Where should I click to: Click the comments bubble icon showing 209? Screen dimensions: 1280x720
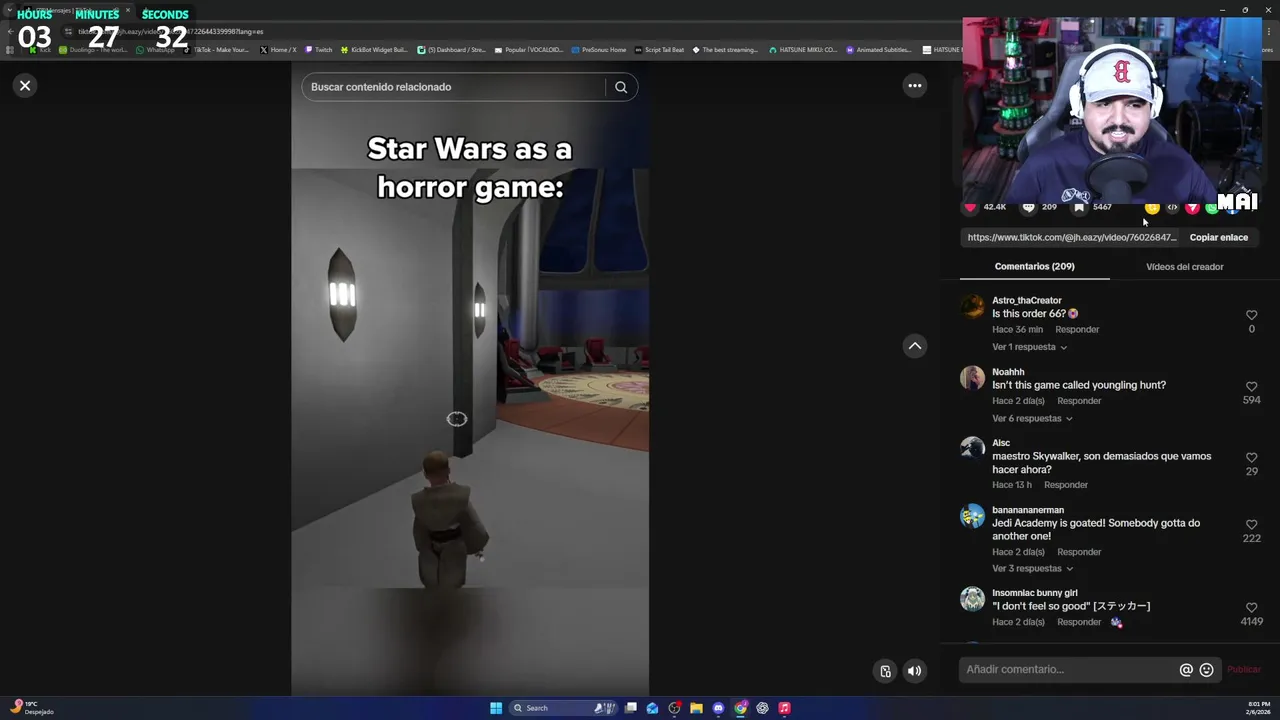click(1029, 207)
